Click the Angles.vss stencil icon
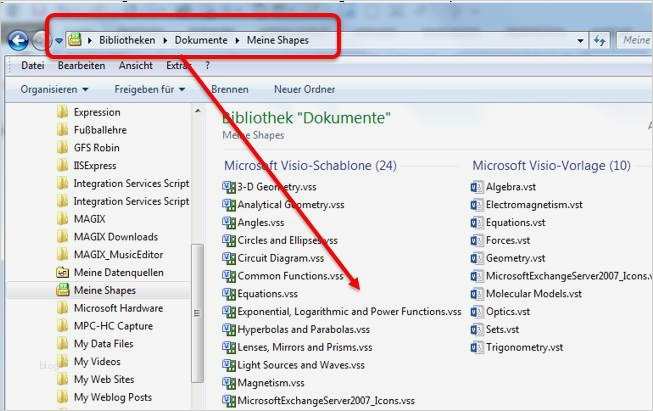This screenshot has width=653, height=411. tap(229, 223)
